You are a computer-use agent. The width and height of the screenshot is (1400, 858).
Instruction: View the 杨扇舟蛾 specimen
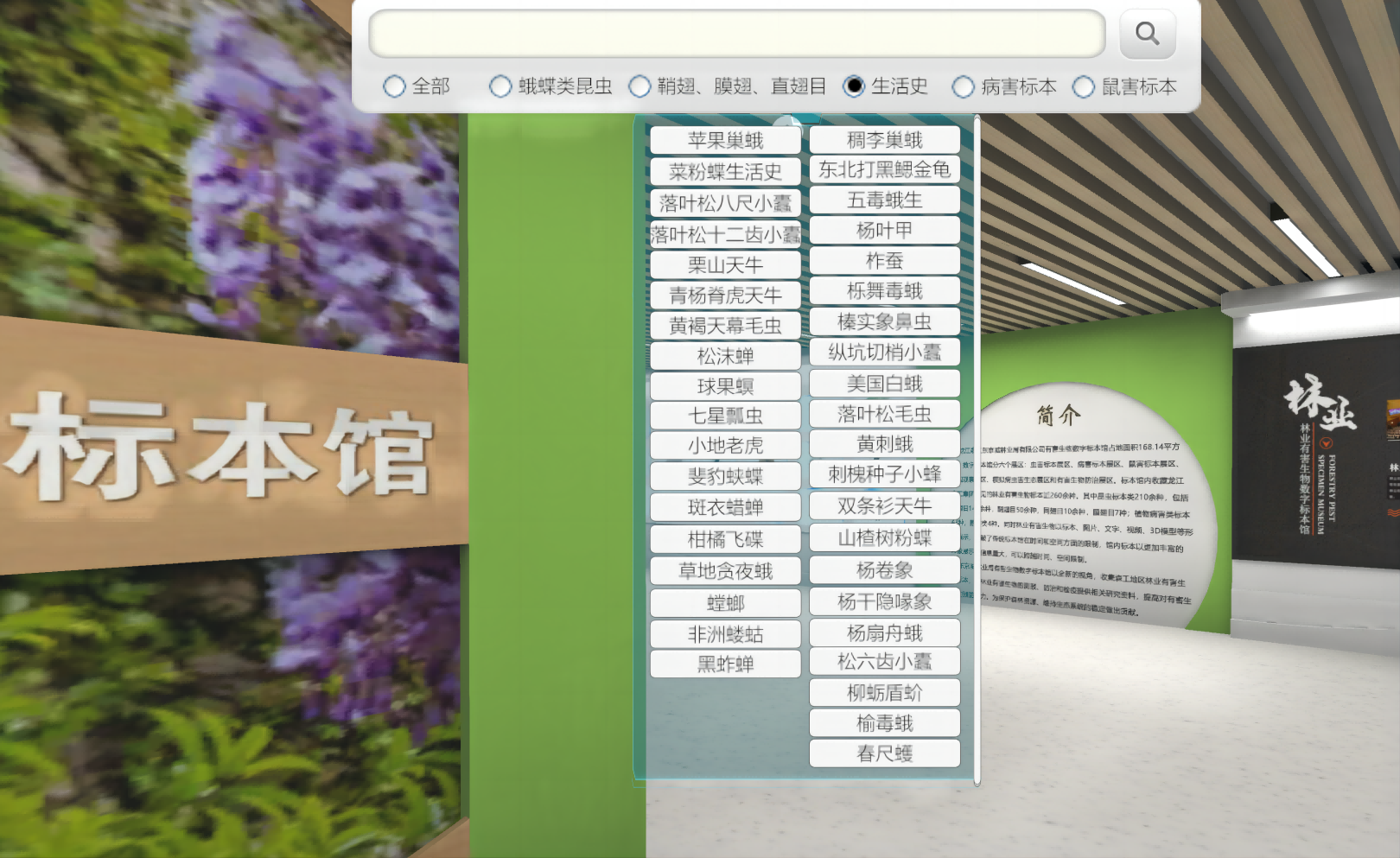point(884,632)
